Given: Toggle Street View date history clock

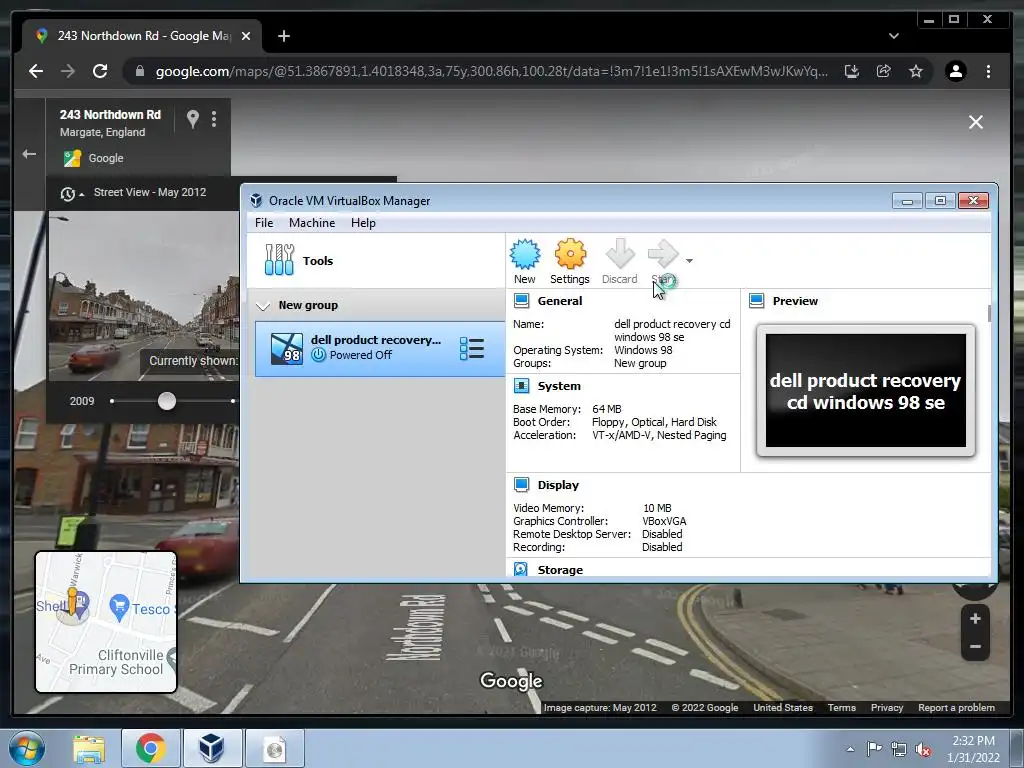Looking at the screenshot, I should pos(71,193).
